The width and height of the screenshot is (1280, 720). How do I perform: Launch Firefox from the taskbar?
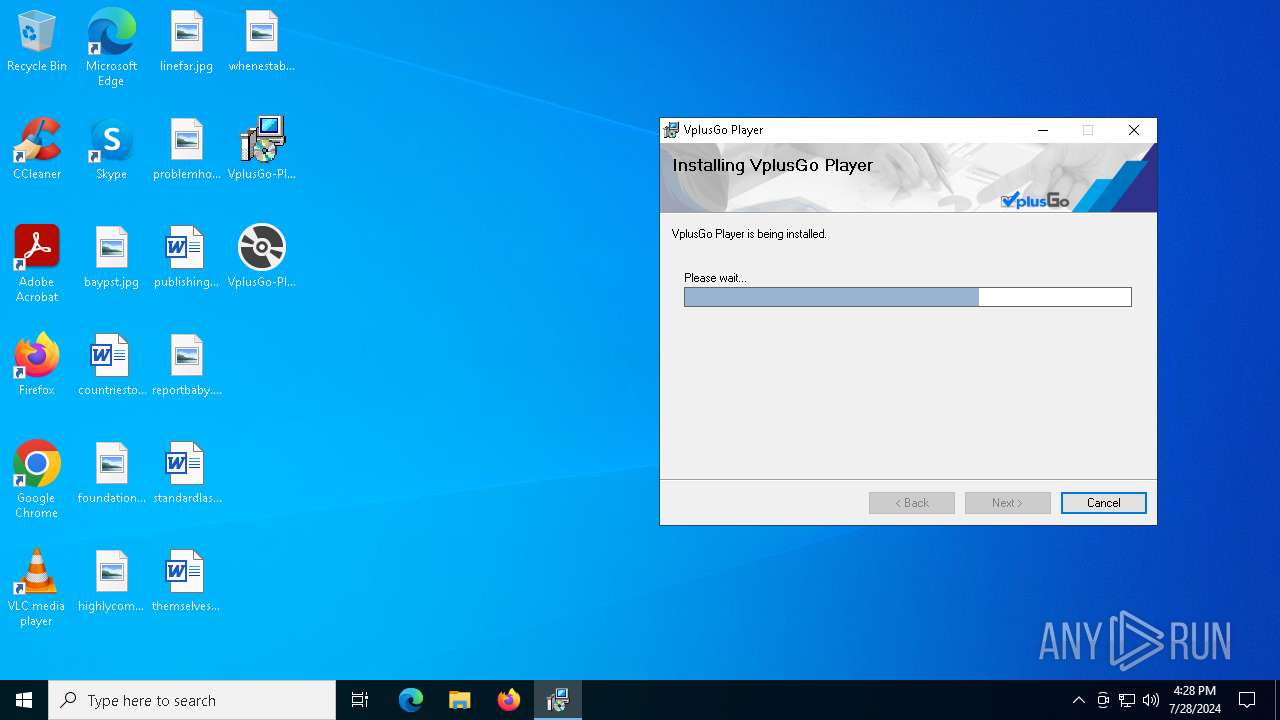[x=509, y=700]
